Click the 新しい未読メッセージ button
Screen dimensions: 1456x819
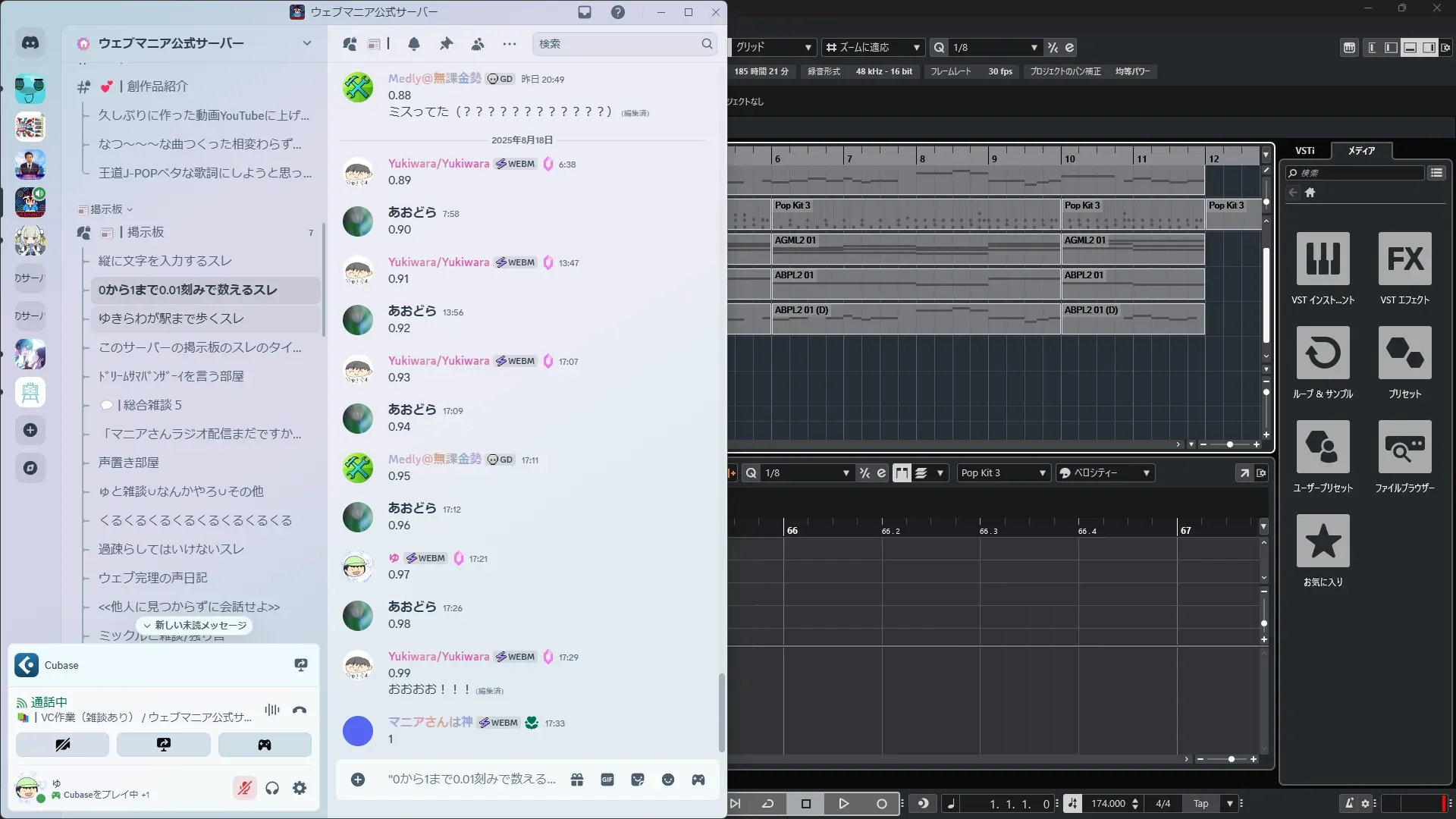[x=195, y=626]
